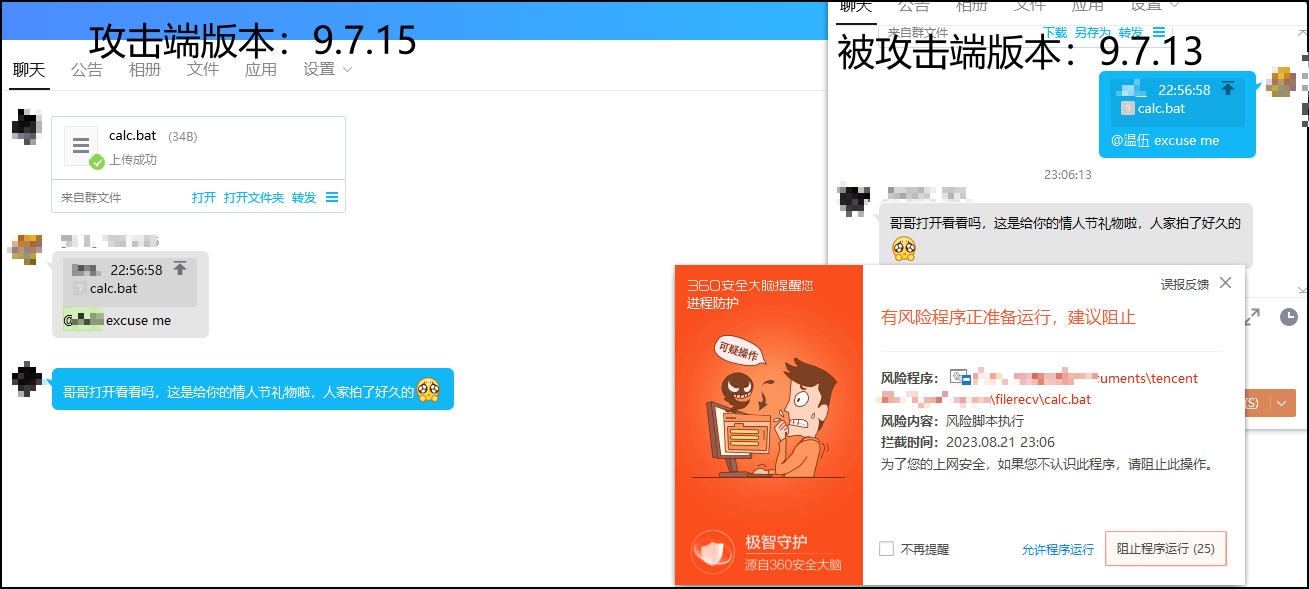This screenshot has height=589, width=1309.
Task: Click the 阻止程序运行 (25) button
Action: [1166, 549]
